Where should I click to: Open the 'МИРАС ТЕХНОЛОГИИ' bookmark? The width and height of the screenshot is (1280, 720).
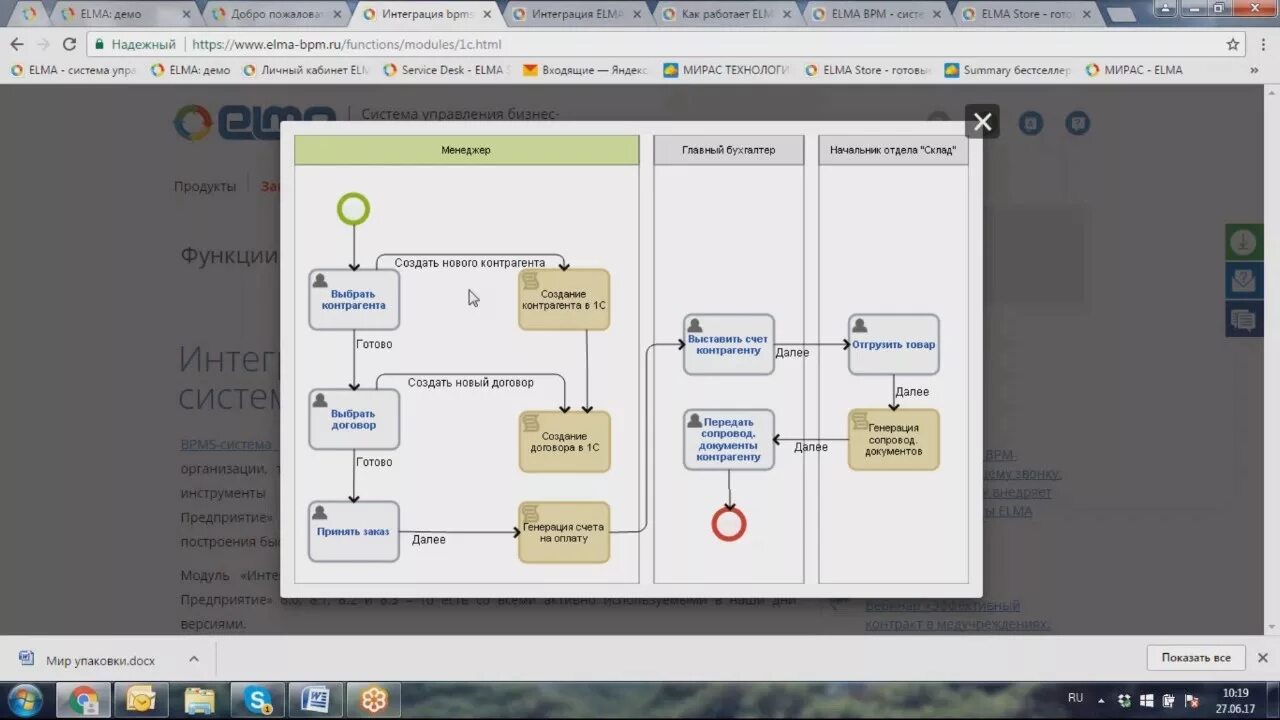coord(726,70)
